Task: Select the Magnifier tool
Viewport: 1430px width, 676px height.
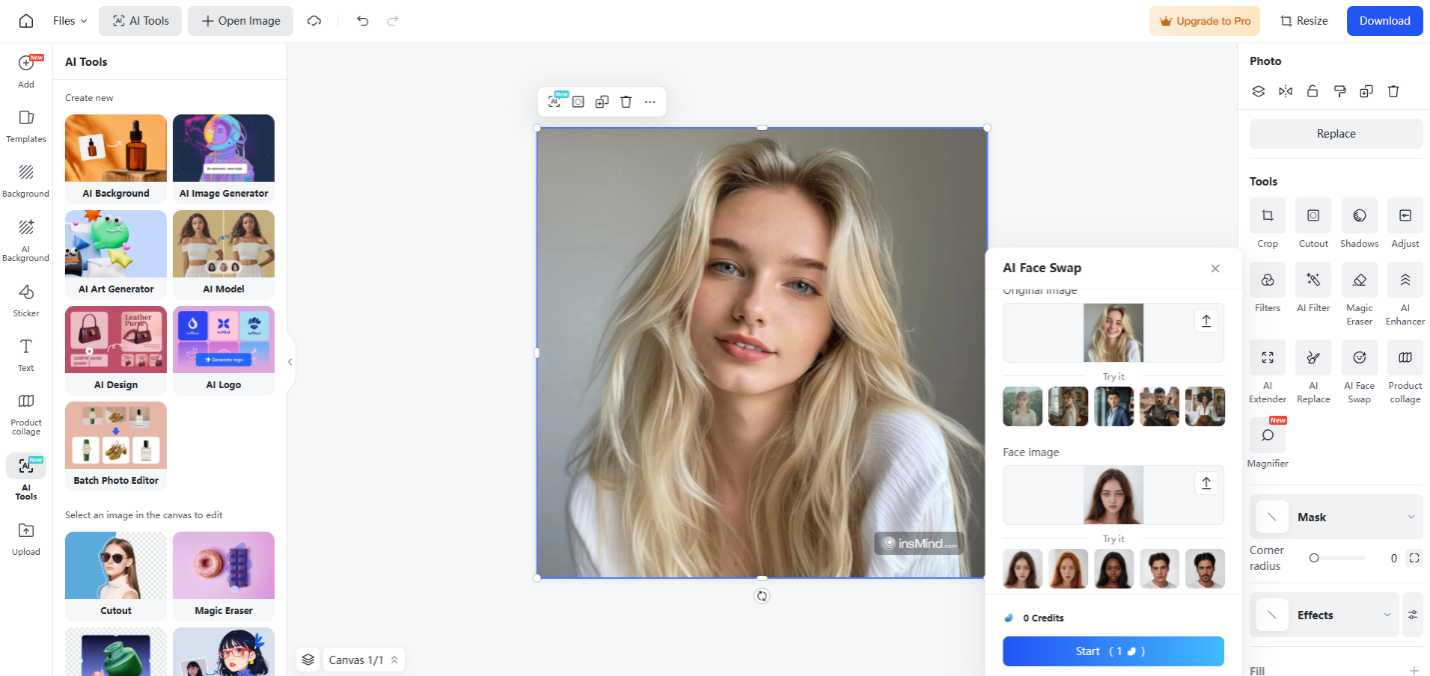Action: click(x=1268, y=443)
